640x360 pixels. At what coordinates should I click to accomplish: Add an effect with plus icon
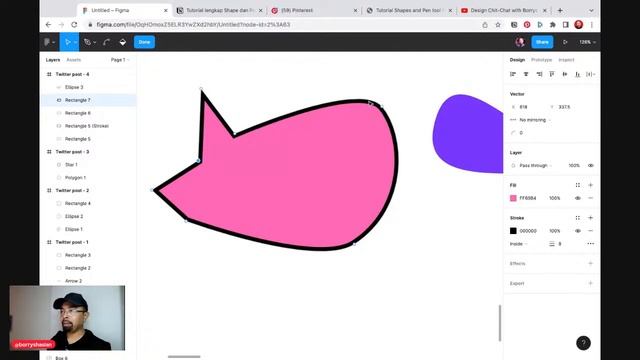pos(591,264)
